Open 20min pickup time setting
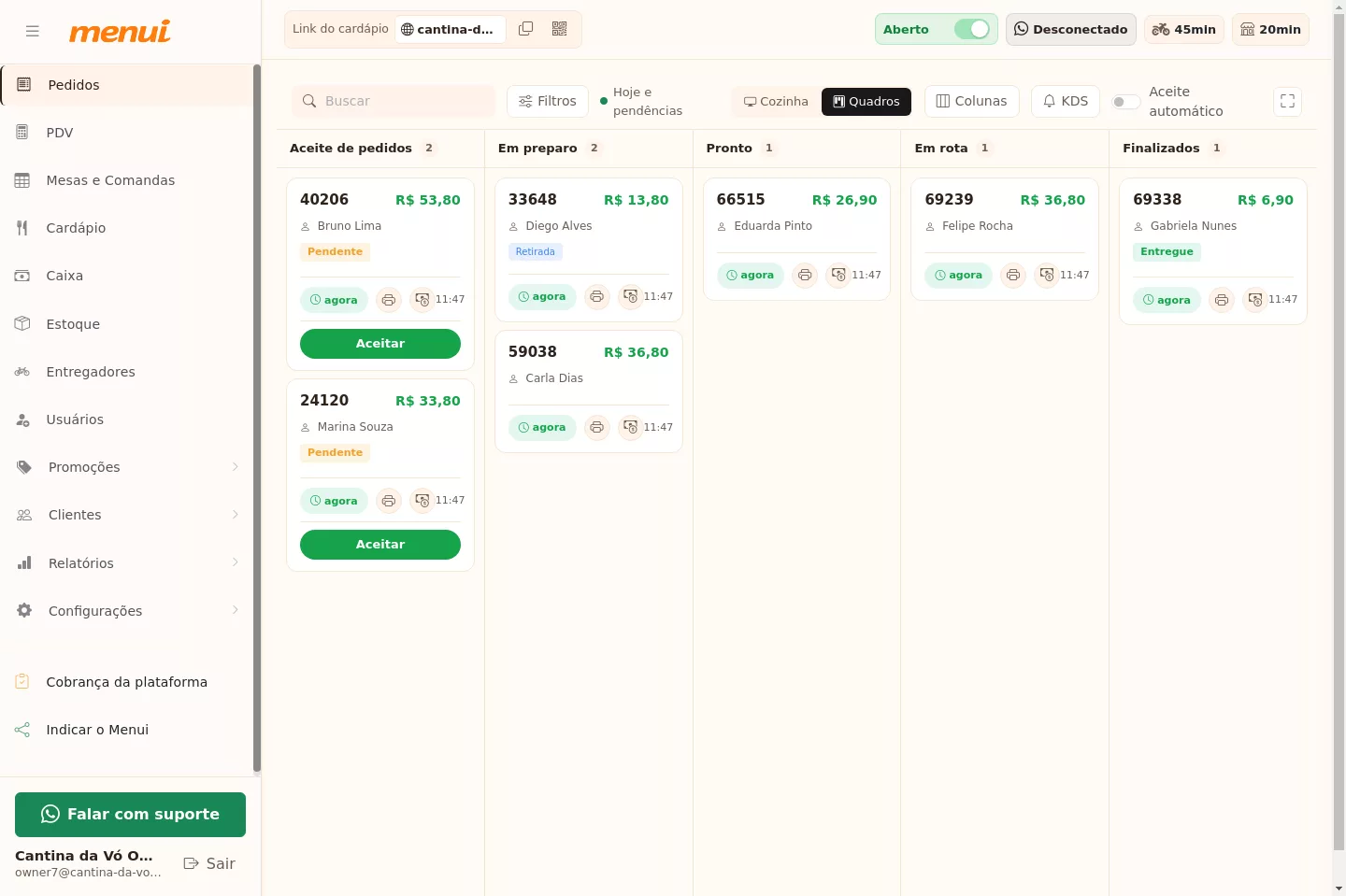This screenshot has width=1346, height=896. 1270,29
